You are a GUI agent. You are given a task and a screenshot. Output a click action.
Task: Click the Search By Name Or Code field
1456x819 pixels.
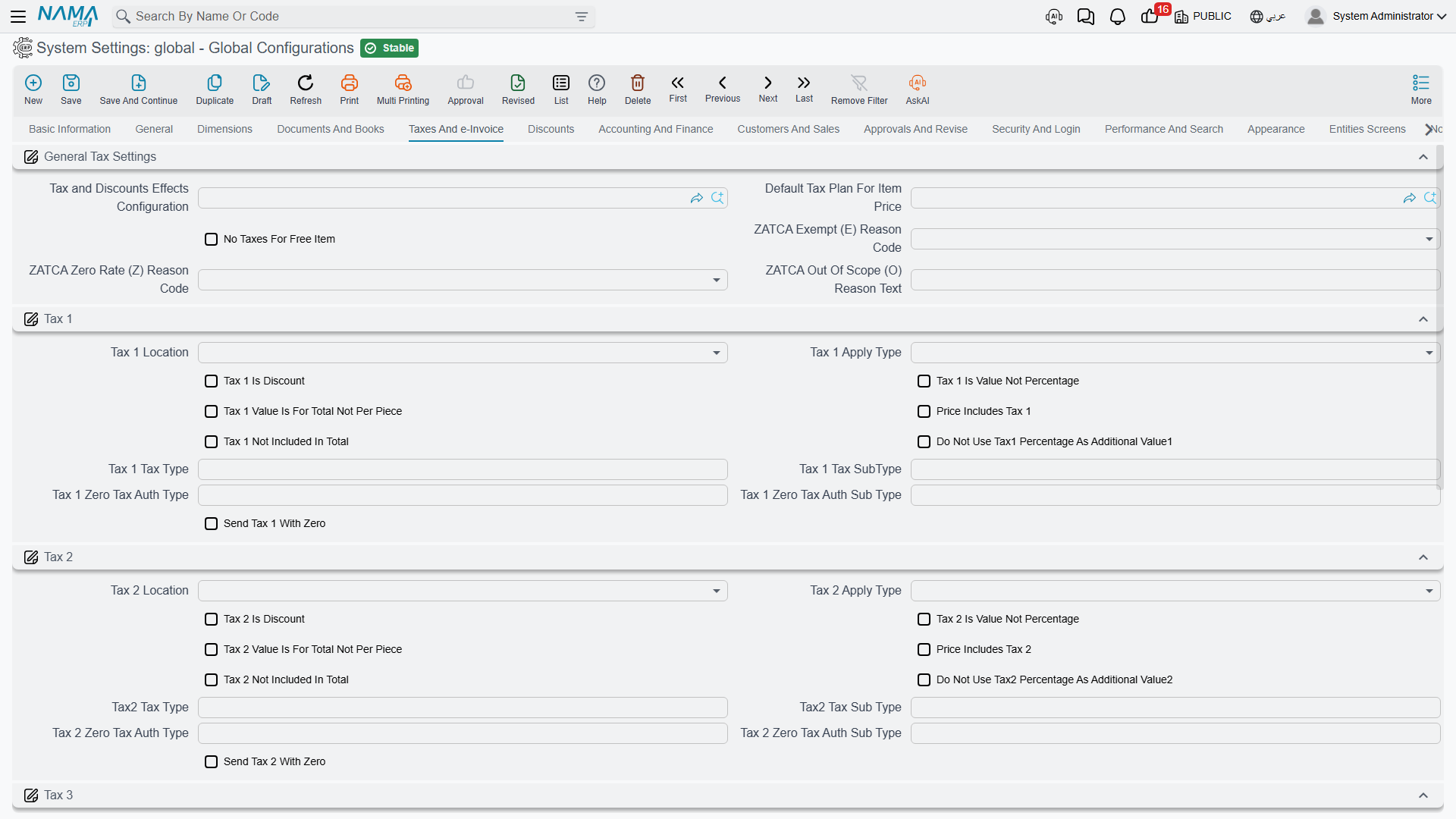coord(353,17)
